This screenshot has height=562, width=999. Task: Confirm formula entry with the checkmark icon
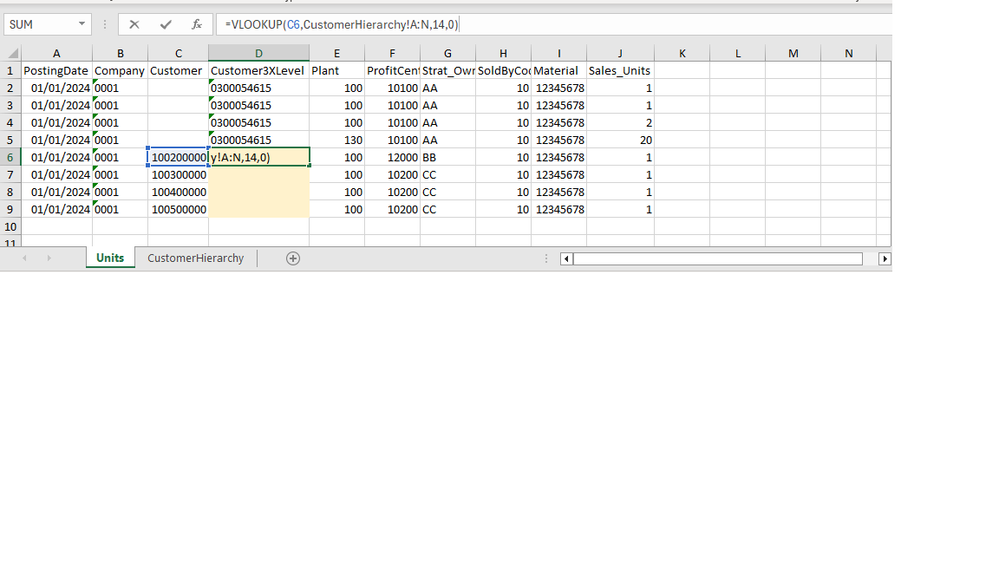click(166, 25)
